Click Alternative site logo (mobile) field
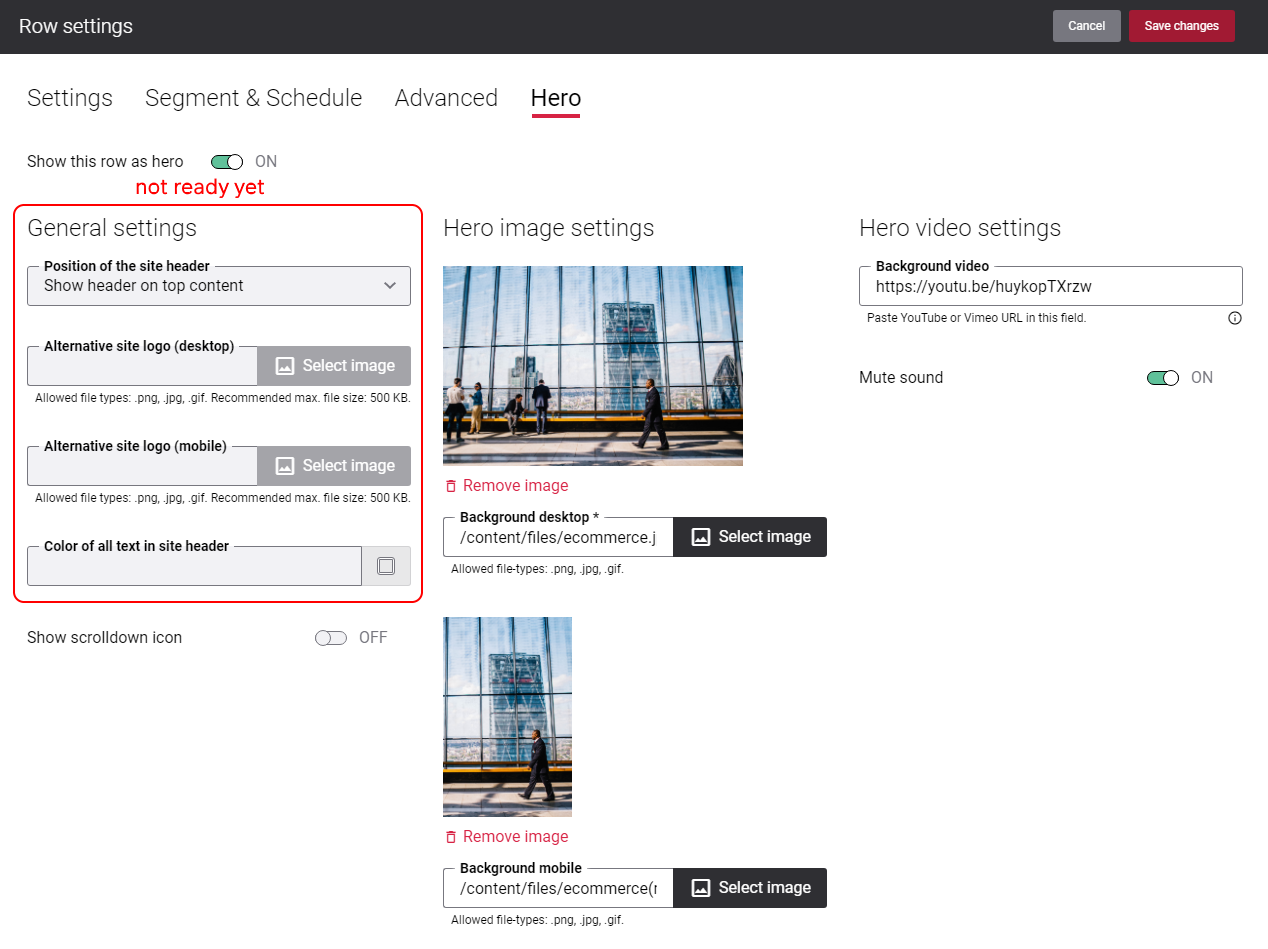The image size is (1268, 949). tap(142, 466)
